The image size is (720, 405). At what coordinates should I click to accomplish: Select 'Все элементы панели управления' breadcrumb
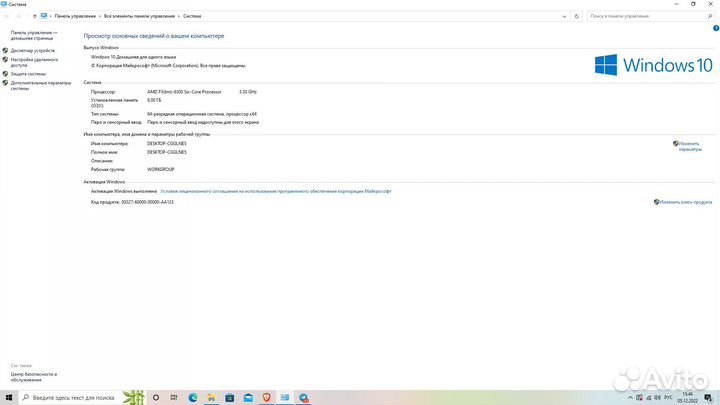139,16
